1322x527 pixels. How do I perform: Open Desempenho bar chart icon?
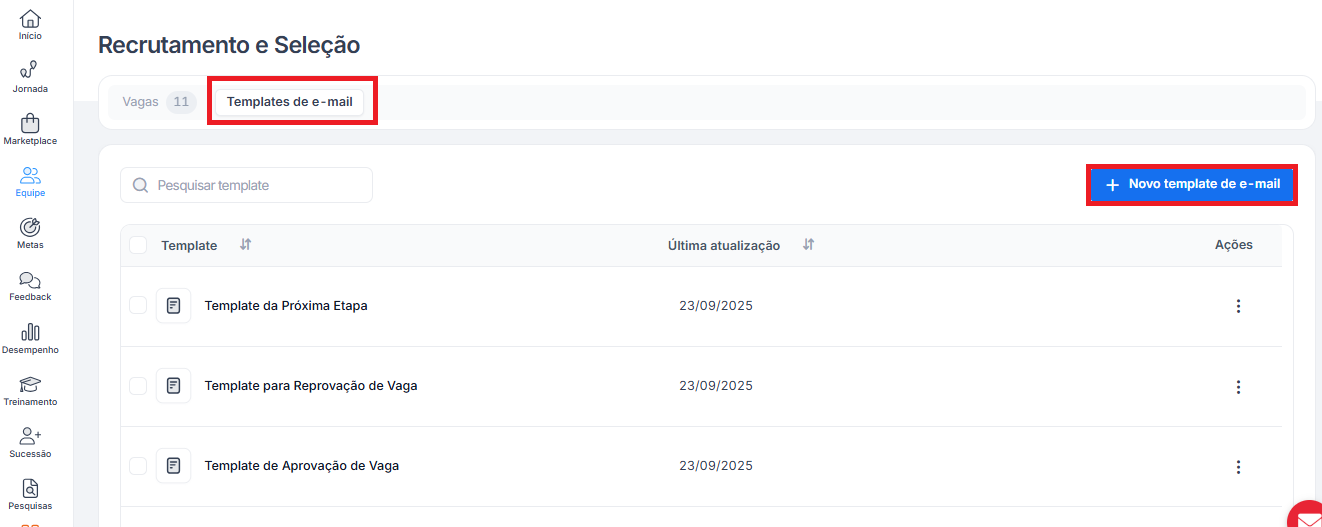point(30,333)
